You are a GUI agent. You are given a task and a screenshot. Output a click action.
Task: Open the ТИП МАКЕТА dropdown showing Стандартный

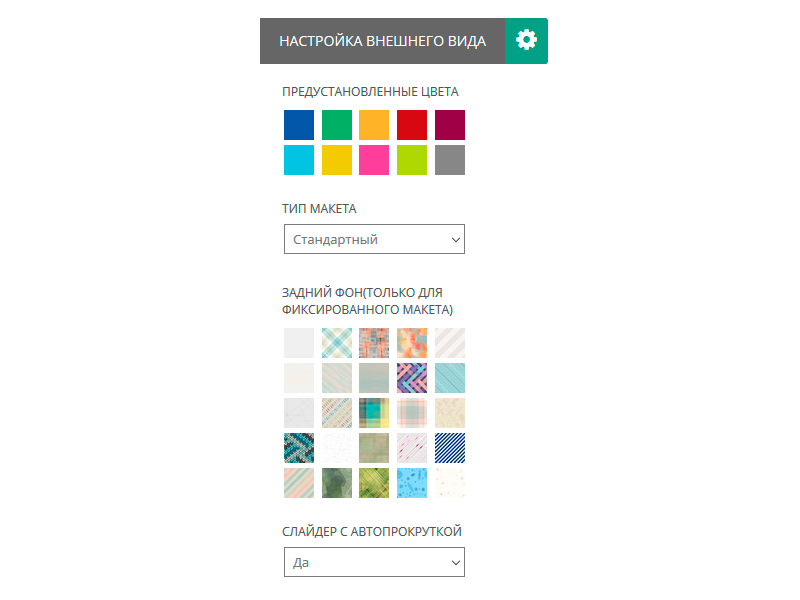click(374, 239)
